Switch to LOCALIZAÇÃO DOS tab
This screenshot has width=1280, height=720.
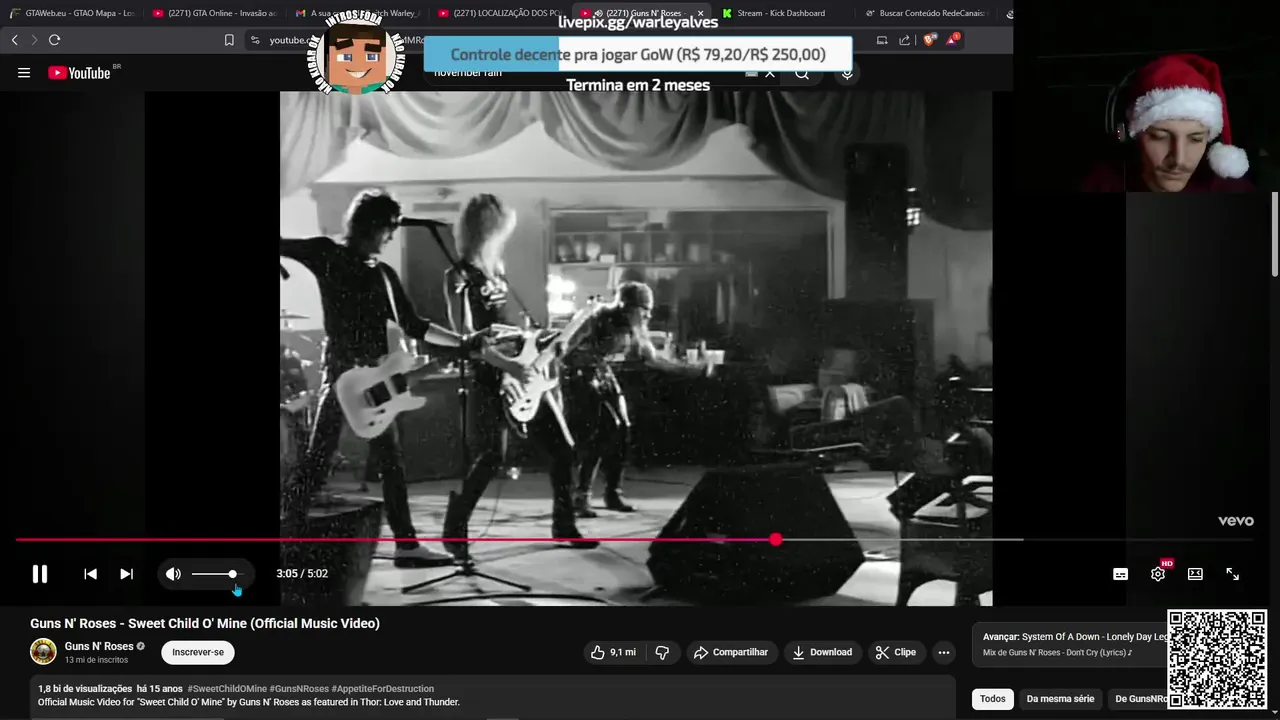point(500,13)
